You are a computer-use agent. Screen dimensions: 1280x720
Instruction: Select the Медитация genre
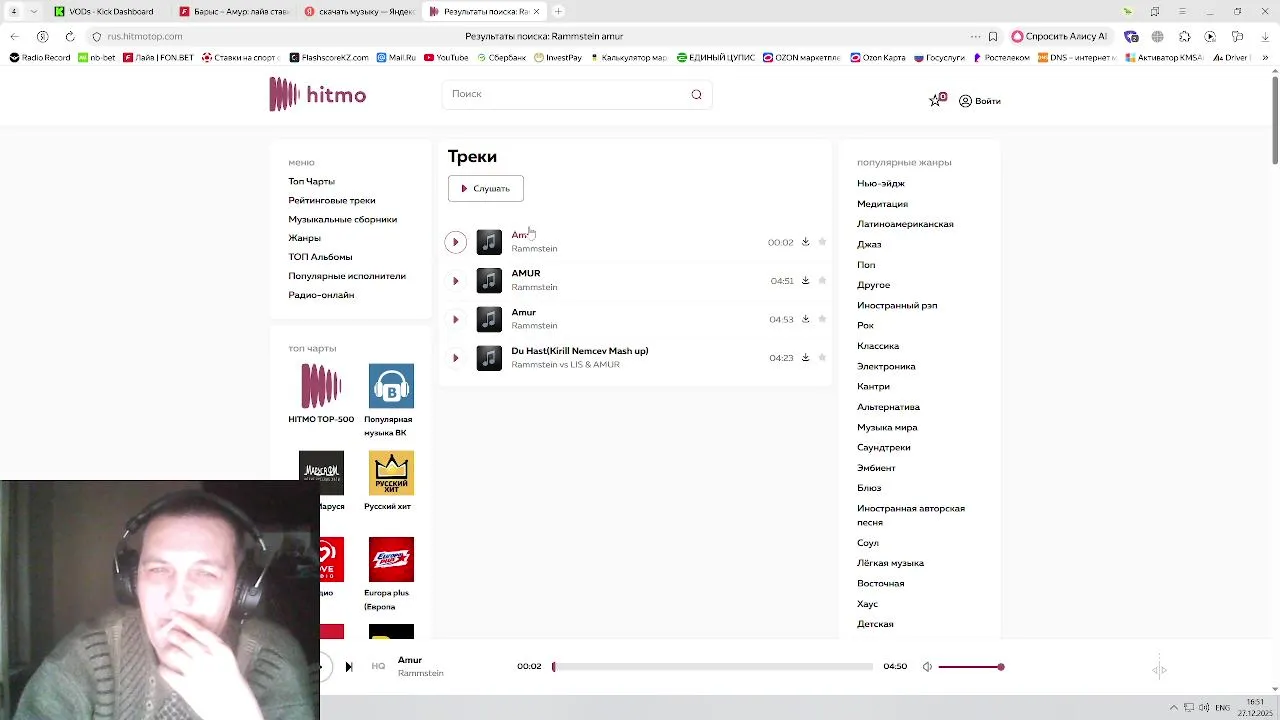pyautogui.click(x=882, y=204)
